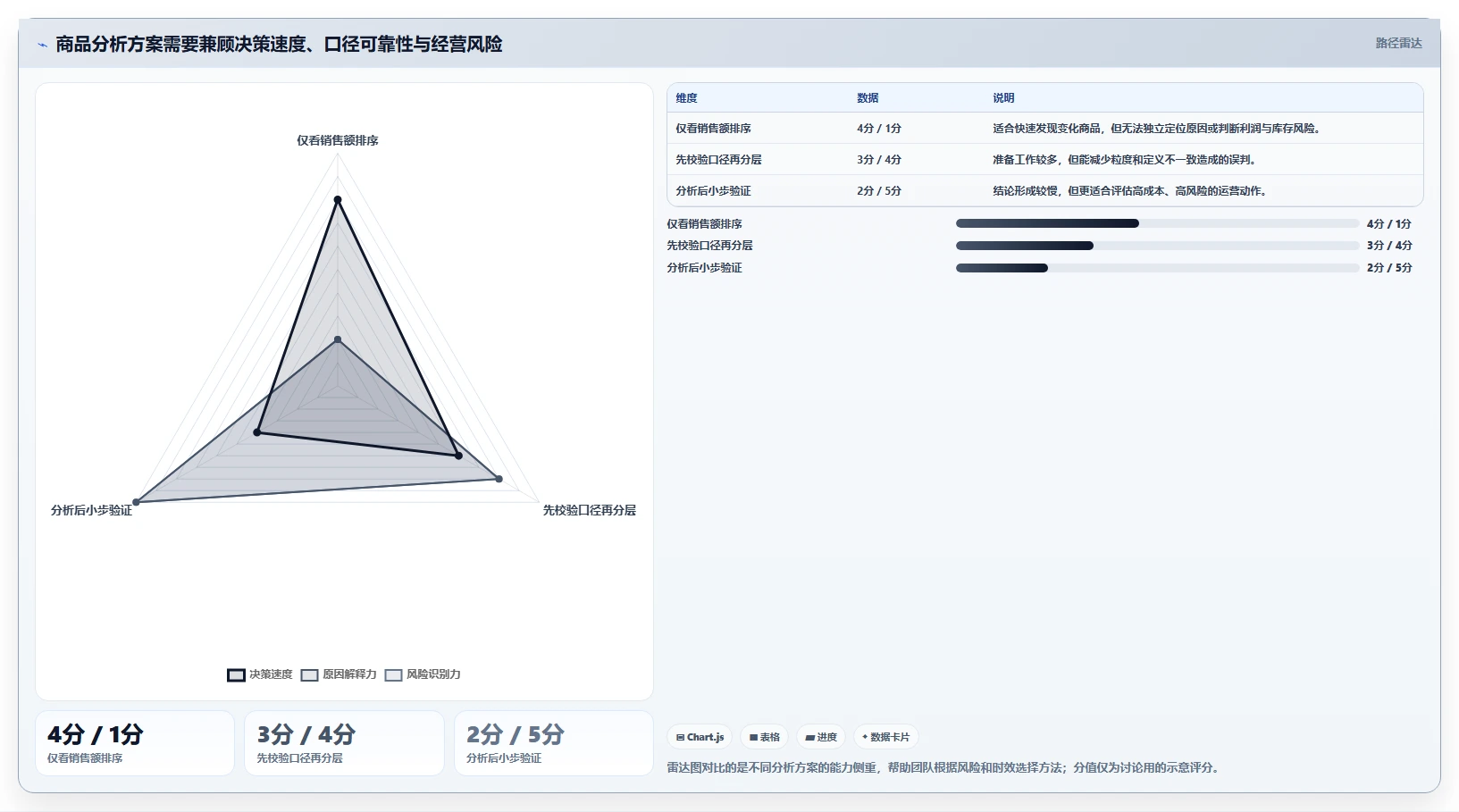This screenshot has width=1459, height=812.
Task: Toggle the 风险识别力 legend item
Action: pos(423,674)
